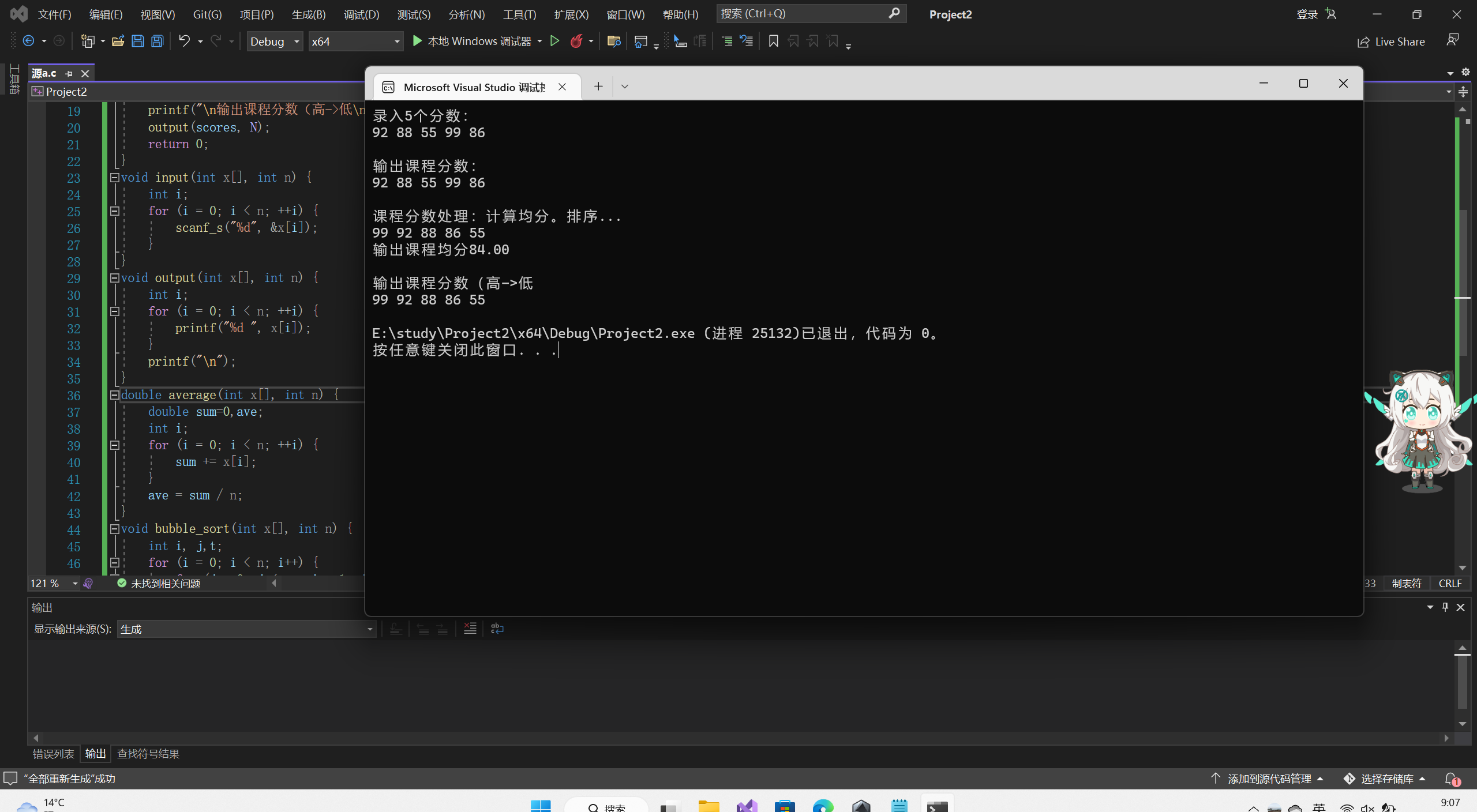
Task: Click 本地 Windows 调试器 run button
Action: 472,41
